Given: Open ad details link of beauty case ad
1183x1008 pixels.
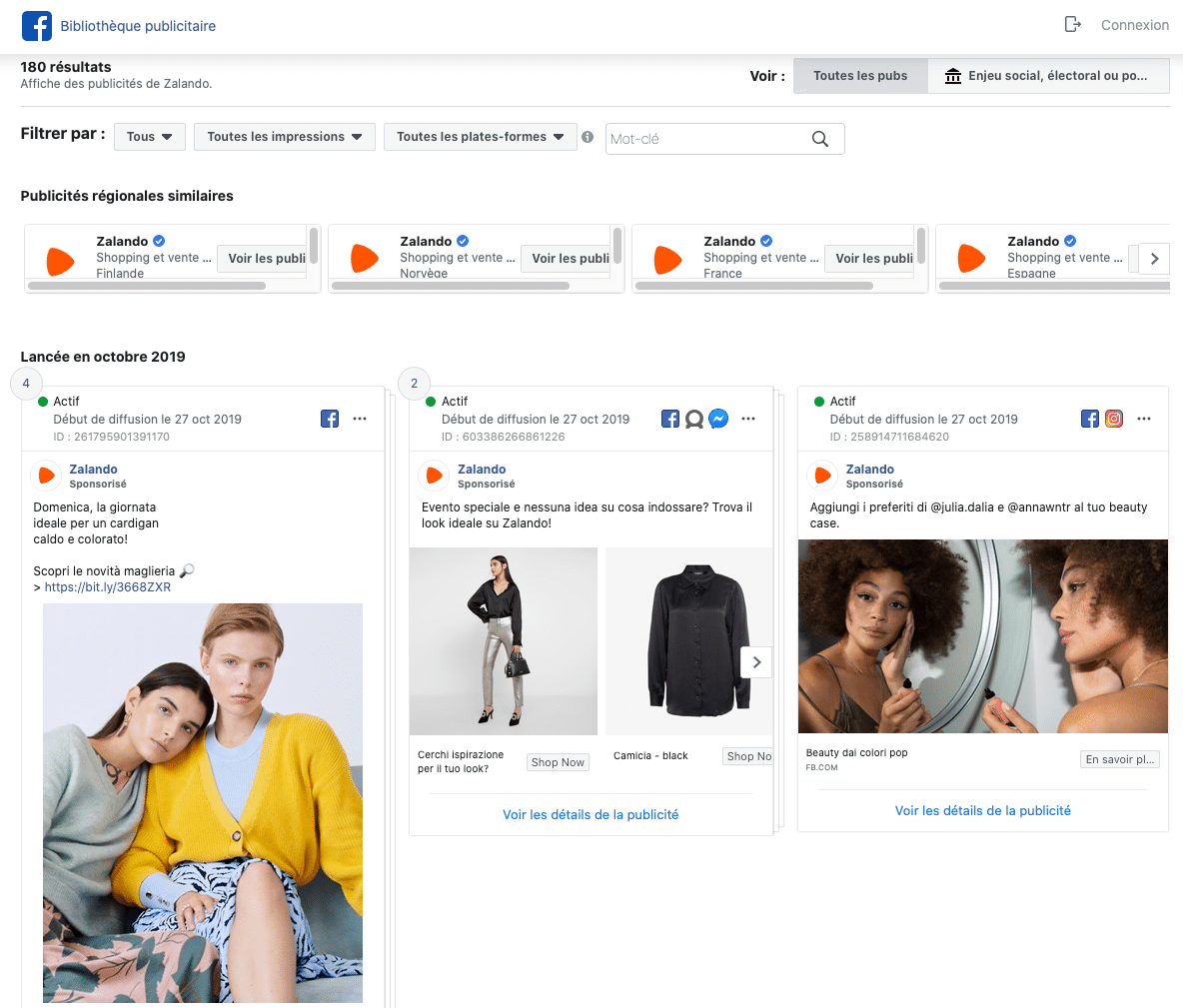Looking at the screenshot, I should [x=982, y=811].
